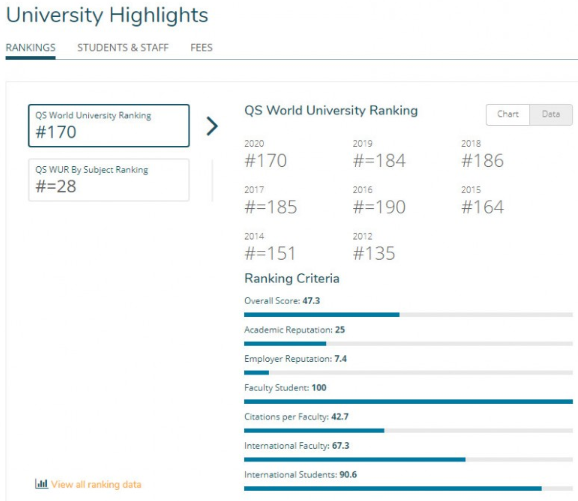Select QS World University Ranking #170 card
The width and height of the screenshot is (578, 501).
click(x=109, y=126)
